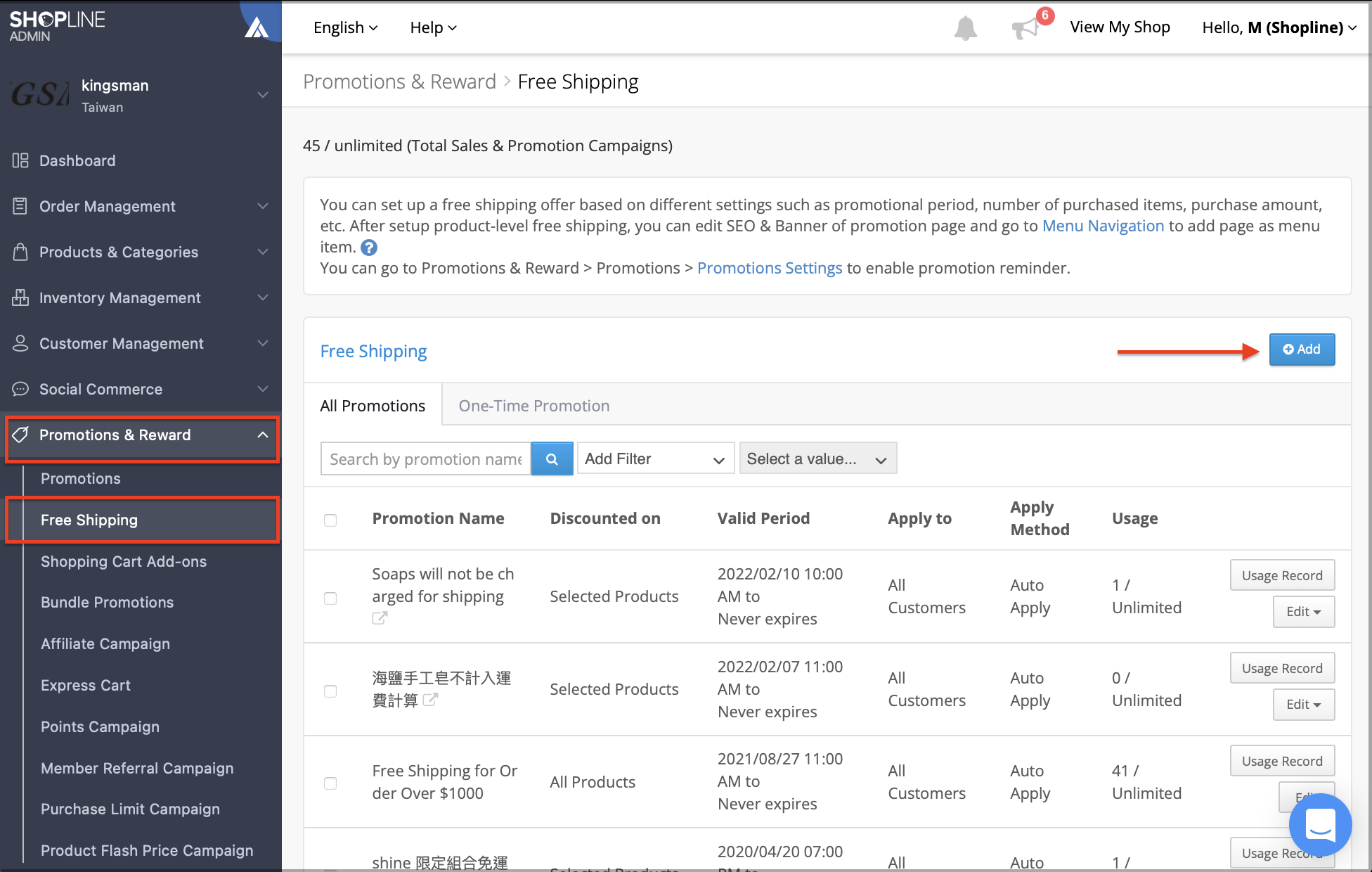
Task: Open external link icon for Soaps promotion
Action: point(380,618)
